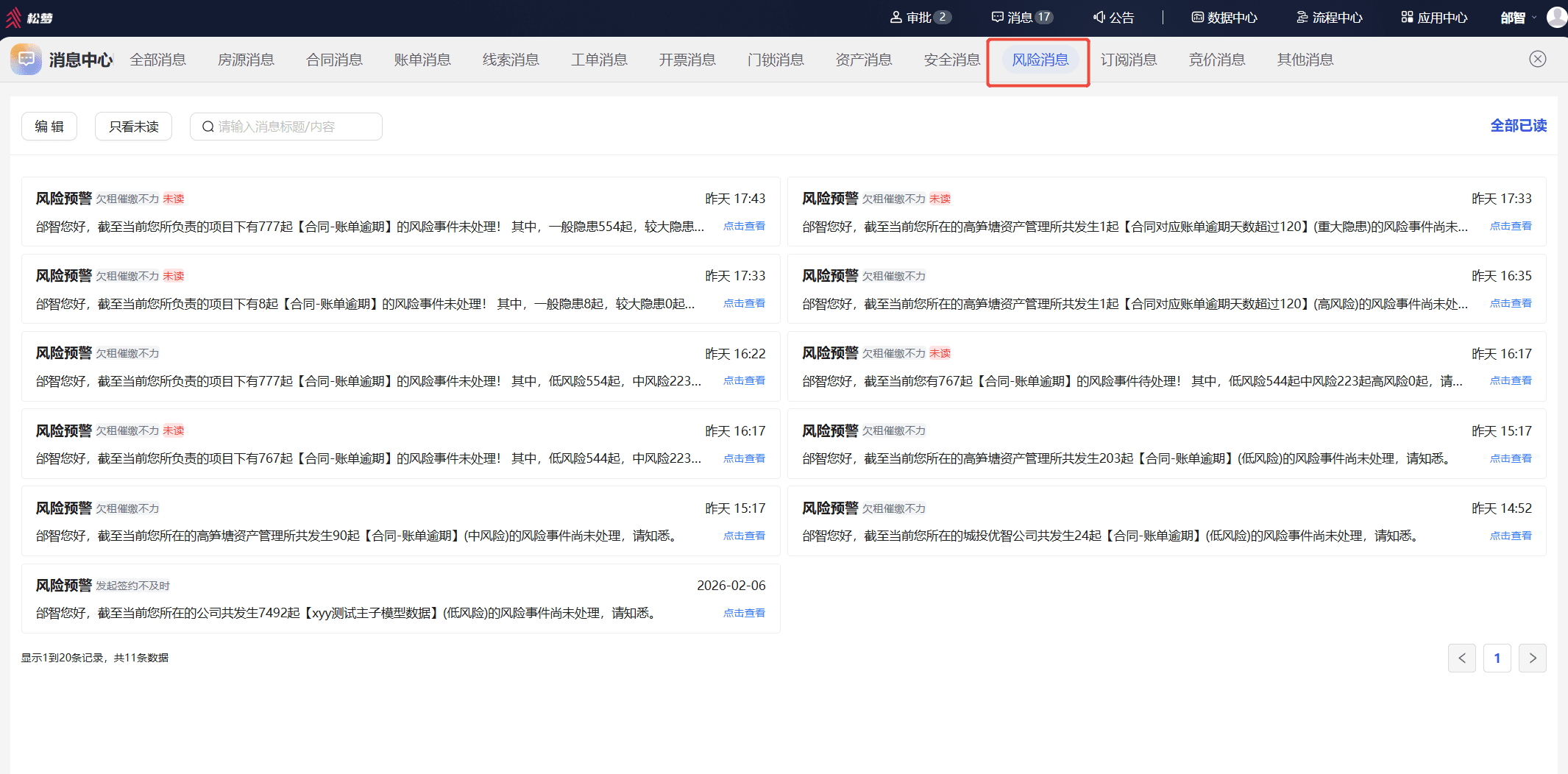Screen dimensions: 1568x774
Task: Open the 公告 announcements
Action: coord(1113,17)
